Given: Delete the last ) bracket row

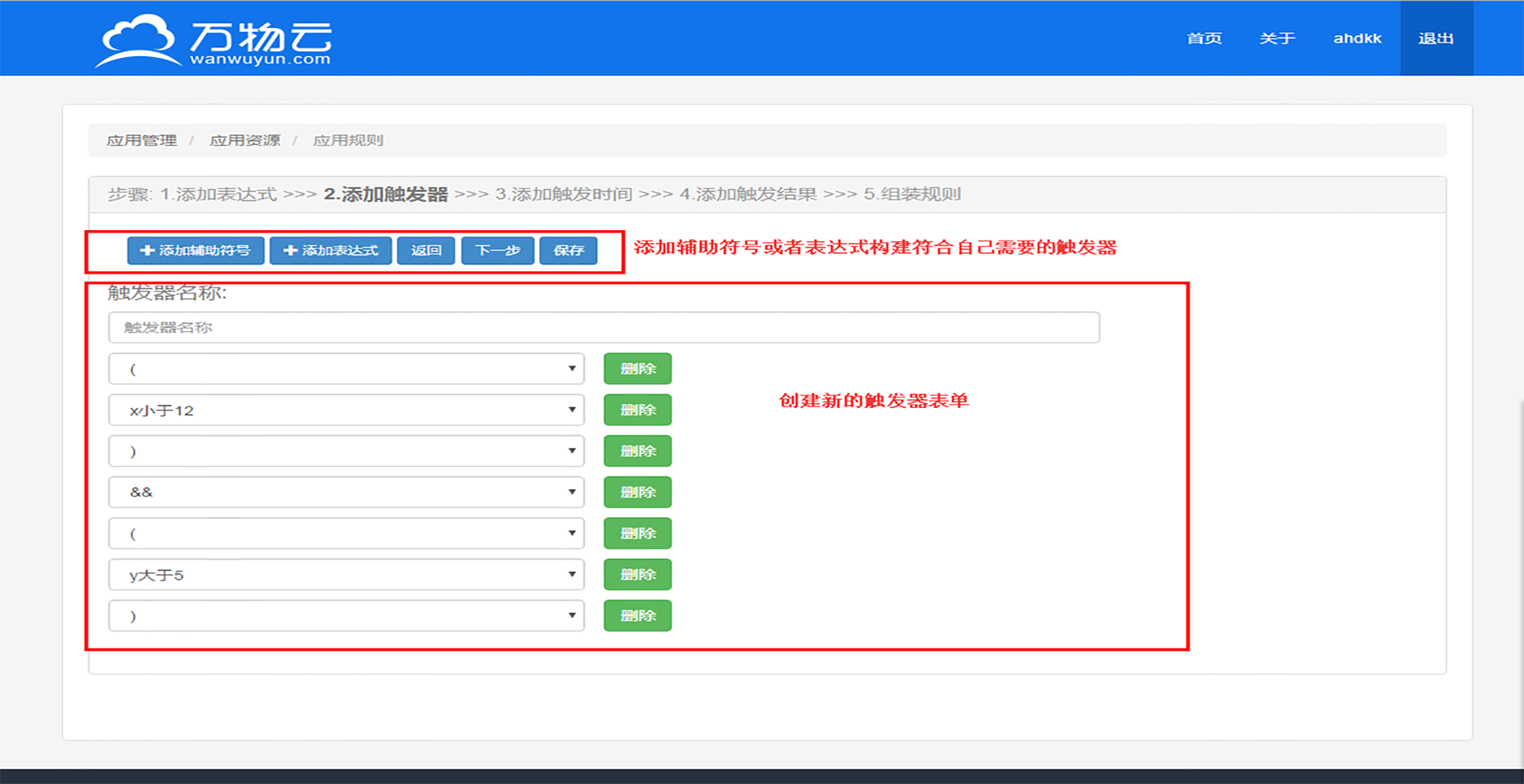Looking at the screenshot, I should pyautogui.click(x=638, y=616).
